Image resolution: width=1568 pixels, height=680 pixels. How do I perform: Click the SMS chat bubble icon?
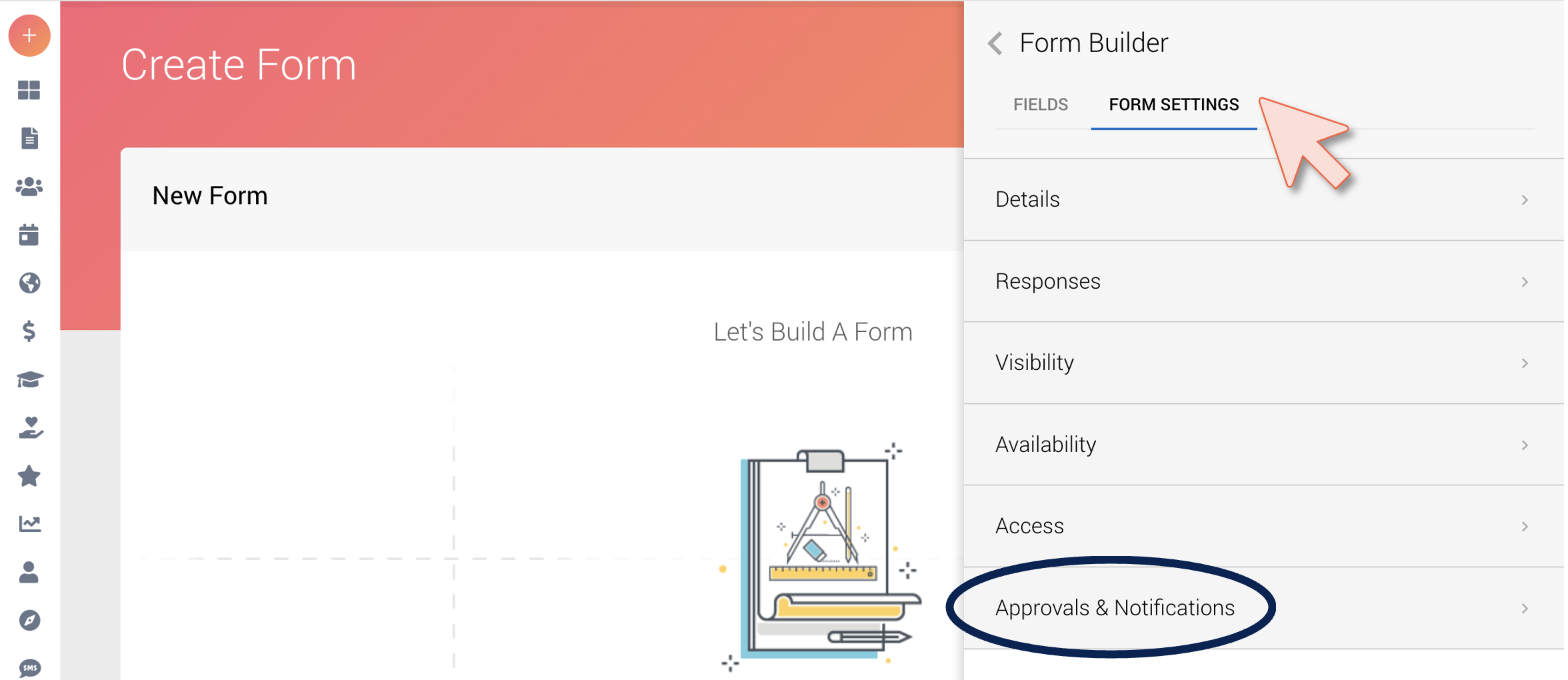coord(29,667)
